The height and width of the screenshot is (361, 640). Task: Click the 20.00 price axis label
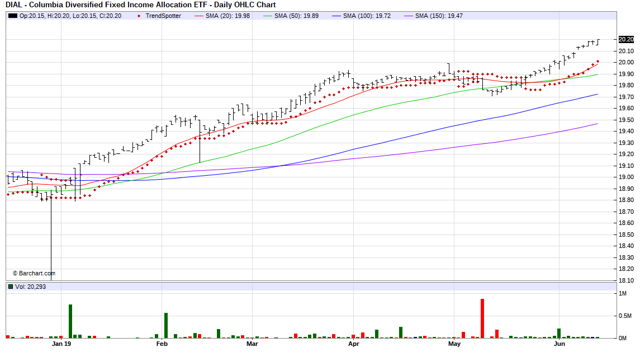click(626, 62)
